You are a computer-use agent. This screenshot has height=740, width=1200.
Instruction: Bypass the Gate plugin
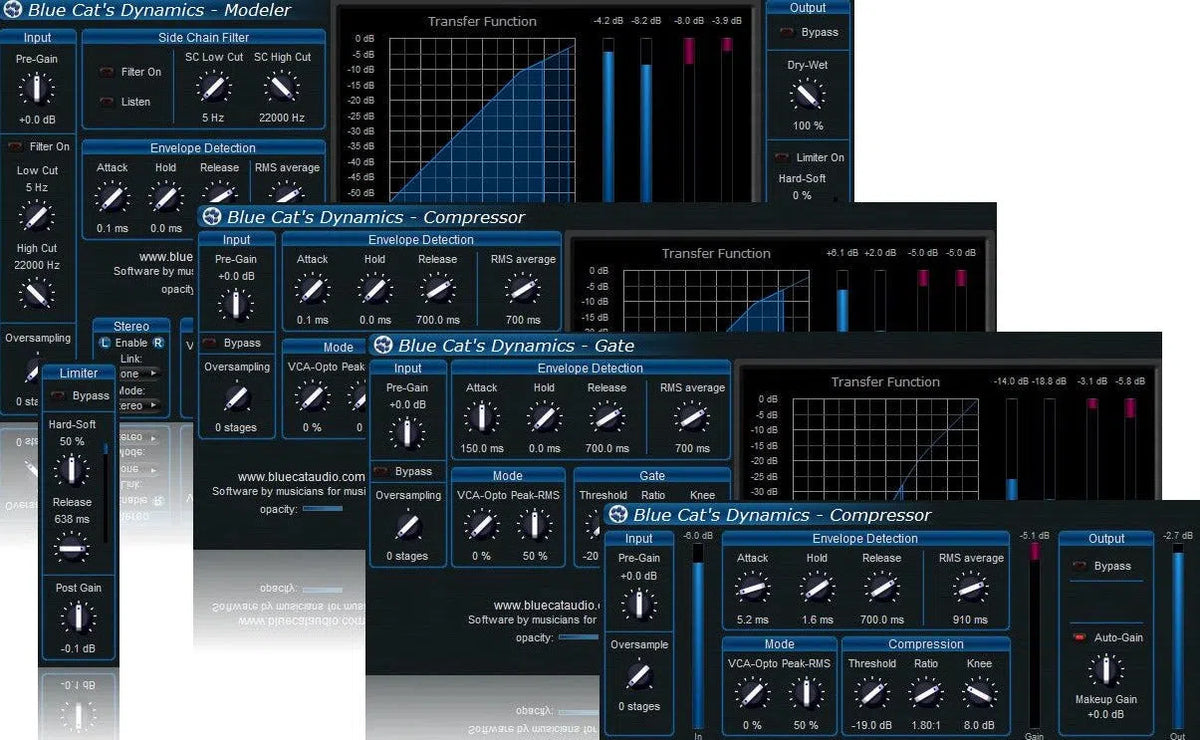[x=381, y=471]
